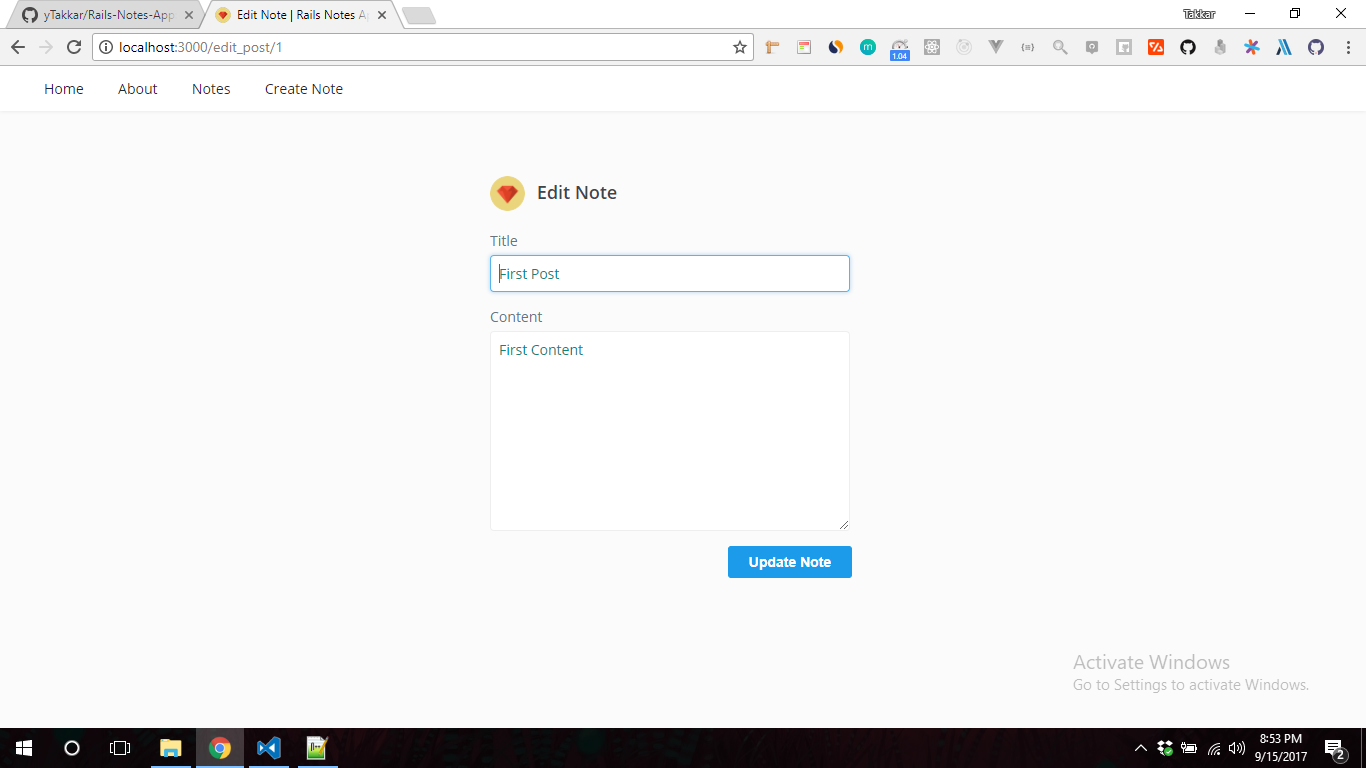Click the browser forward arrow

[46, 47]
